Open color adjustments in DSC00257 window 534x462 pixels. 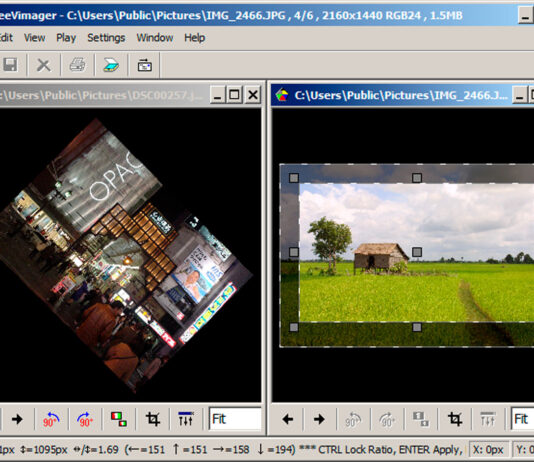(186, 419)
